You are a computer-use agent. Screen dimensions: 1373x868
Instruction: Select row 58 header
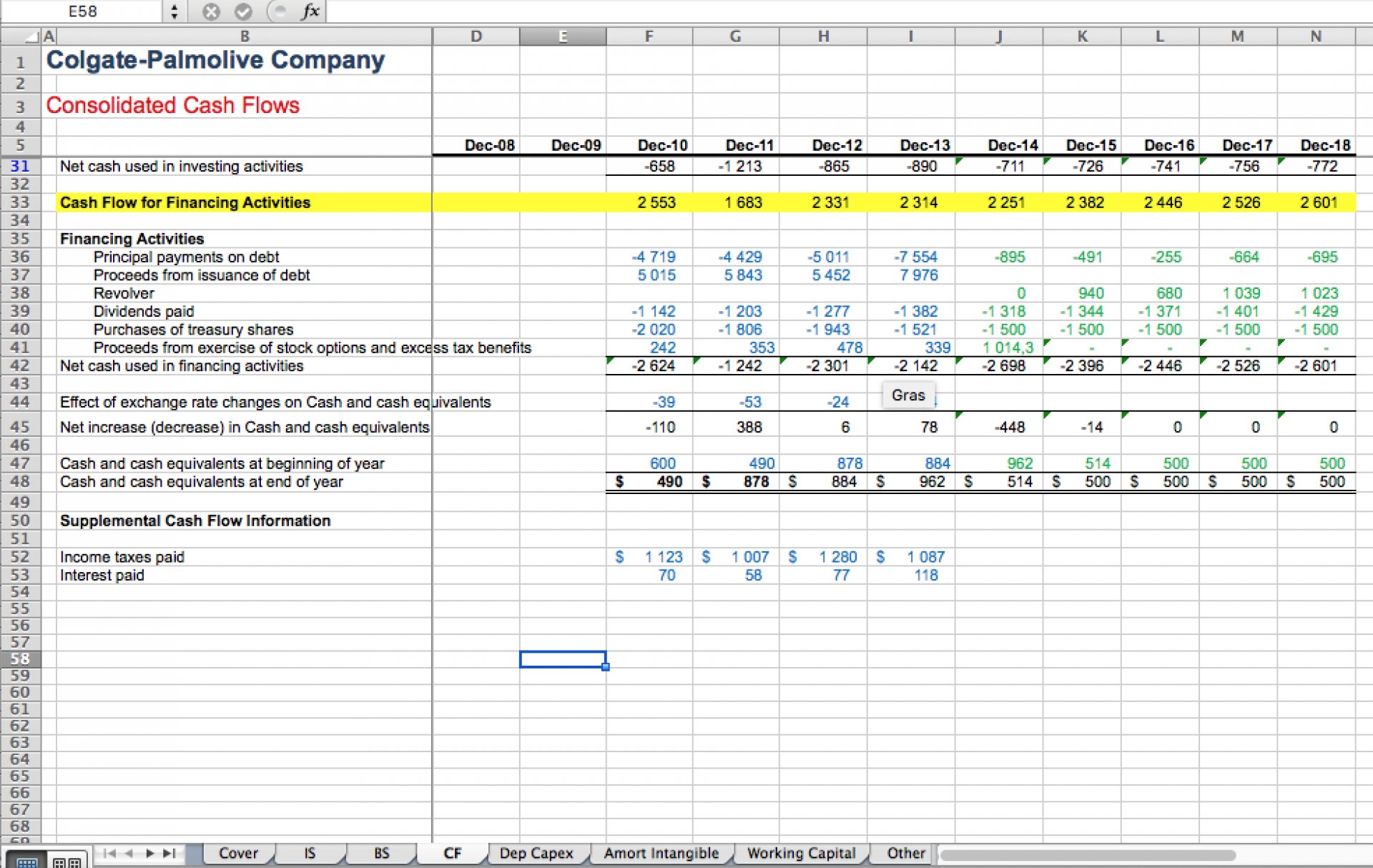pos(20,659)
